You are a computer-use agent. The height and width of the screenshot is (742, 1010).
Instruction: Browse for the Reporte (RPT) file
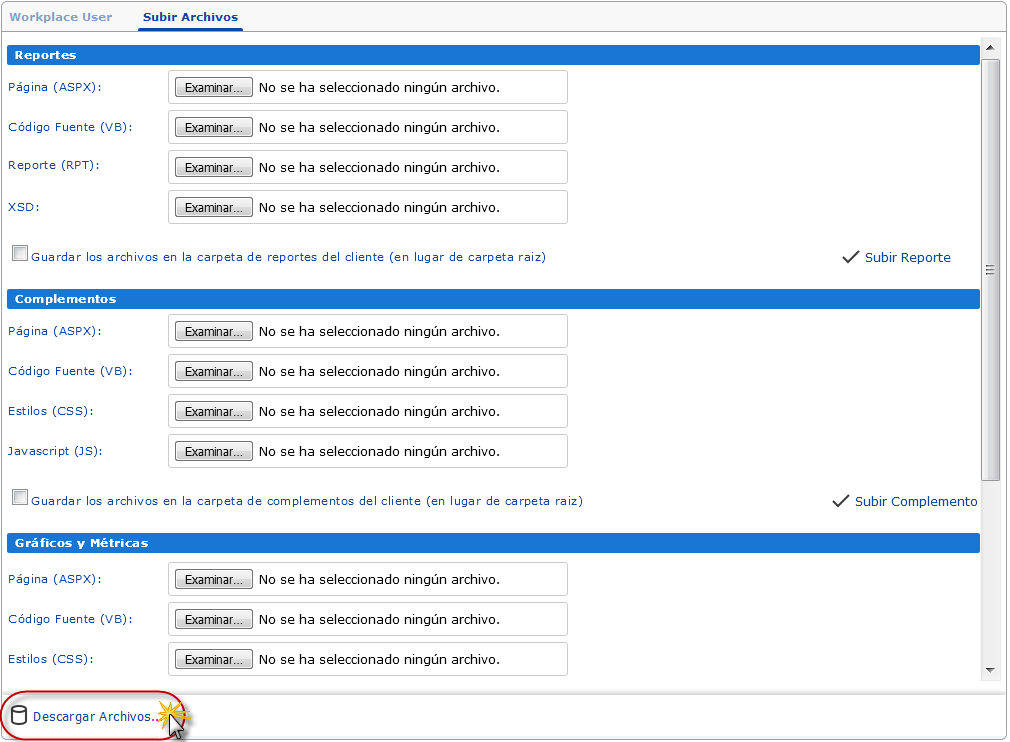(213, 167)
